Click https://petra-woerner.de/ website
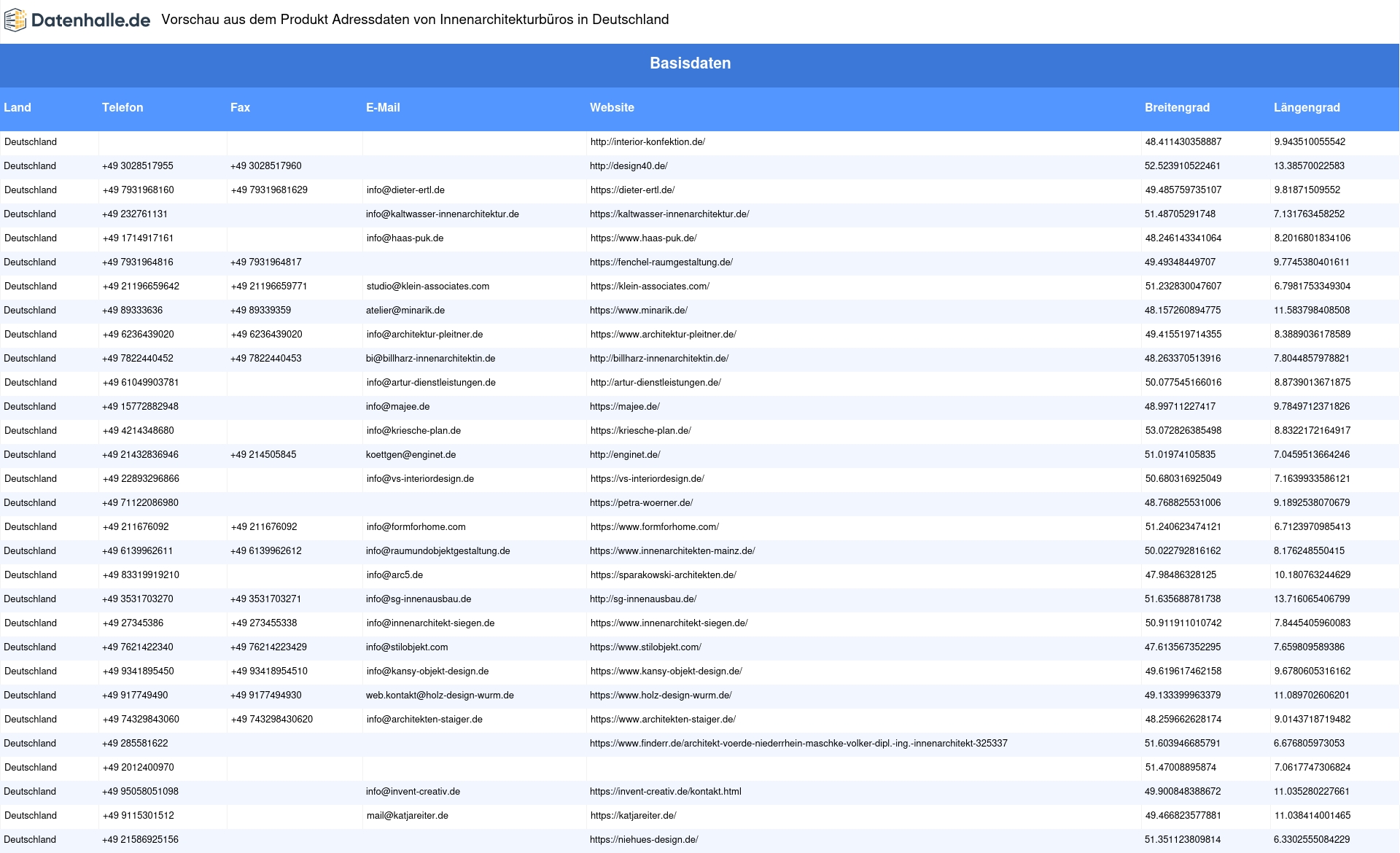Screen dimensions: 1400x853 [x=641, y=503]
